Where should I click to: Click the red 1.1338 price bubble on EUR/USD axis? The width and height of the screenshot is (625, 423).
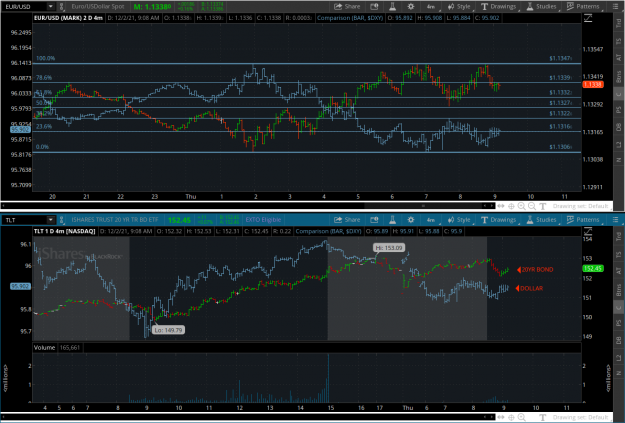click(x=593, y=85)
